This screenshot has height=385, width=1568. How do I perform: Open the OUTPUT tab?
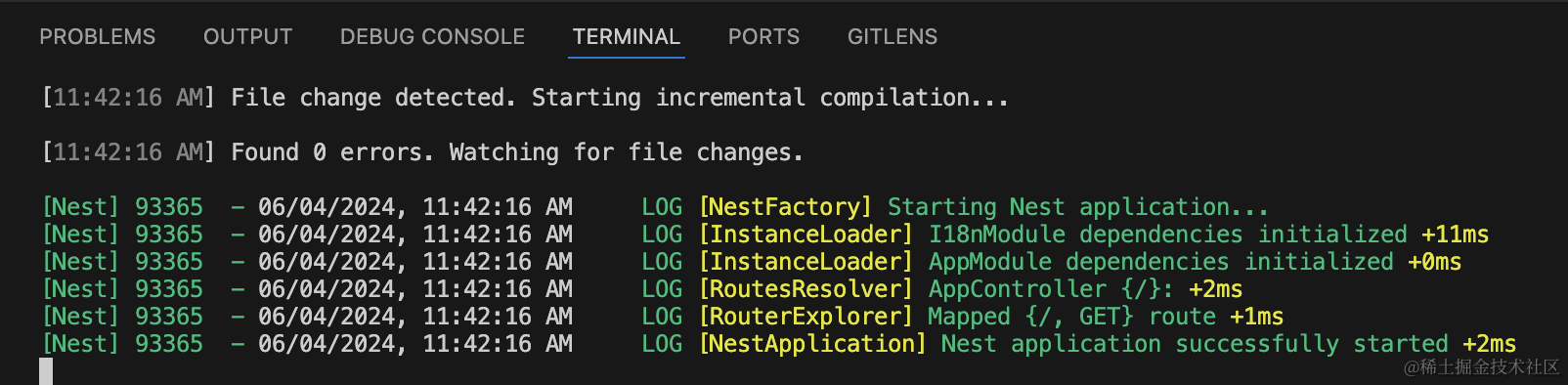tap(247, 37)
